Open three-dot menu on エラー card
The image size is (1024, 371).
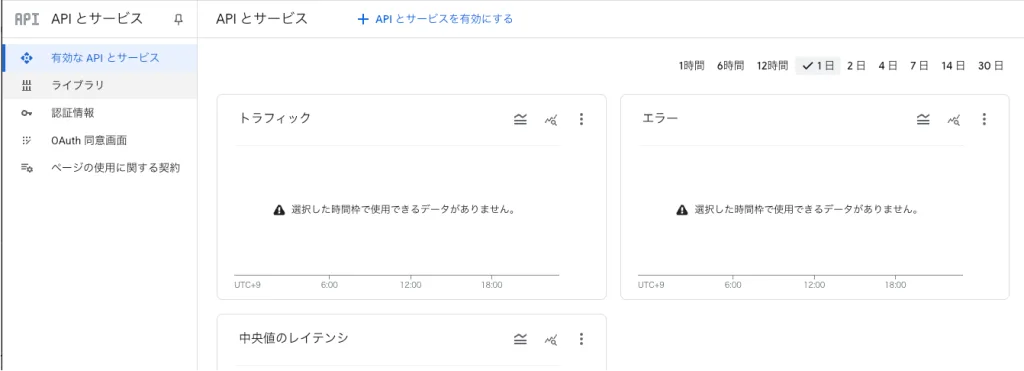coord(984,120)
